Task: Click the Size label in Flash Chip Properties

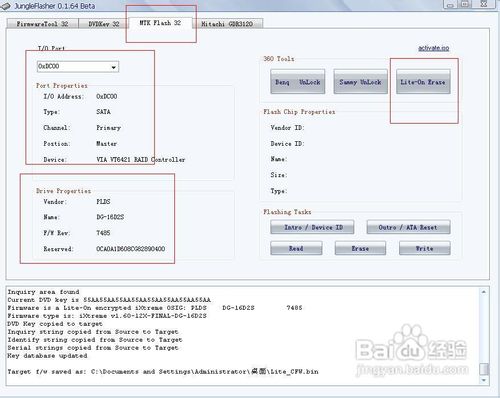Action: pyautogui.click(x=279, y=175)
